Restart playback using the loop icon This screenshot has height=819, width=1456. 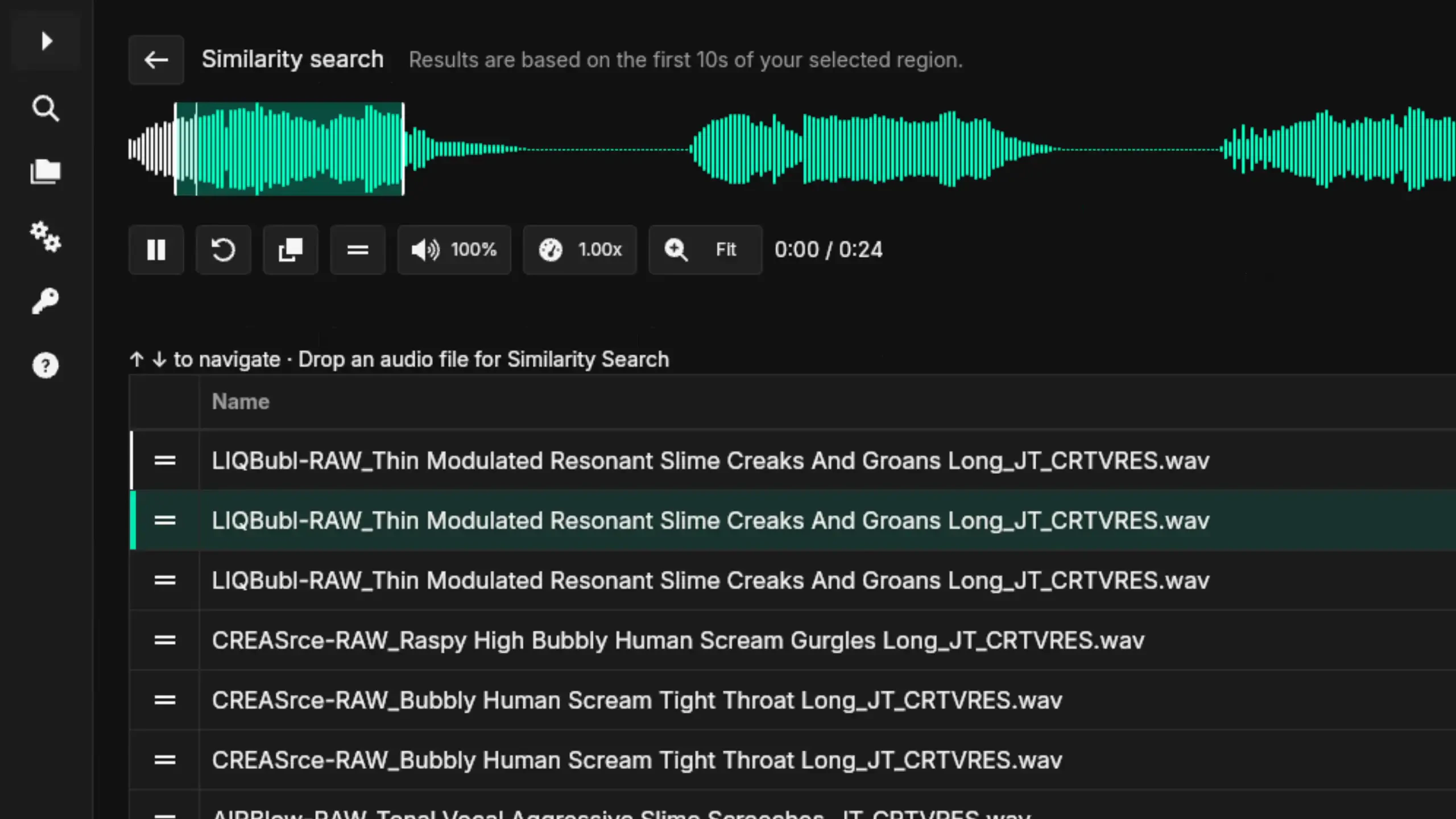[223, 250]
